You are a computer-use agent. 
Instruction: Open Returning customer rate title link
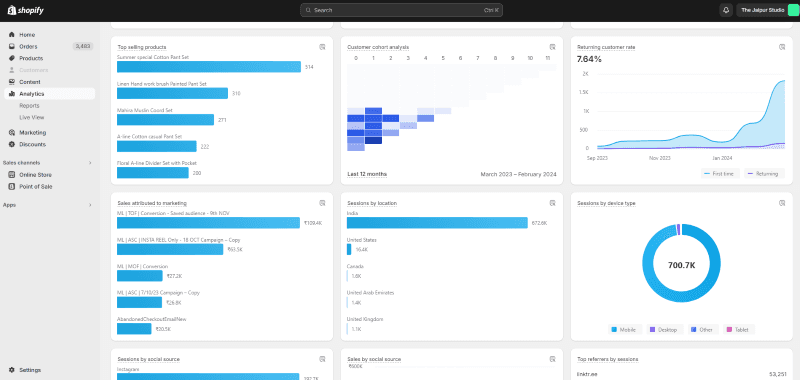click(x=606, y=47)
